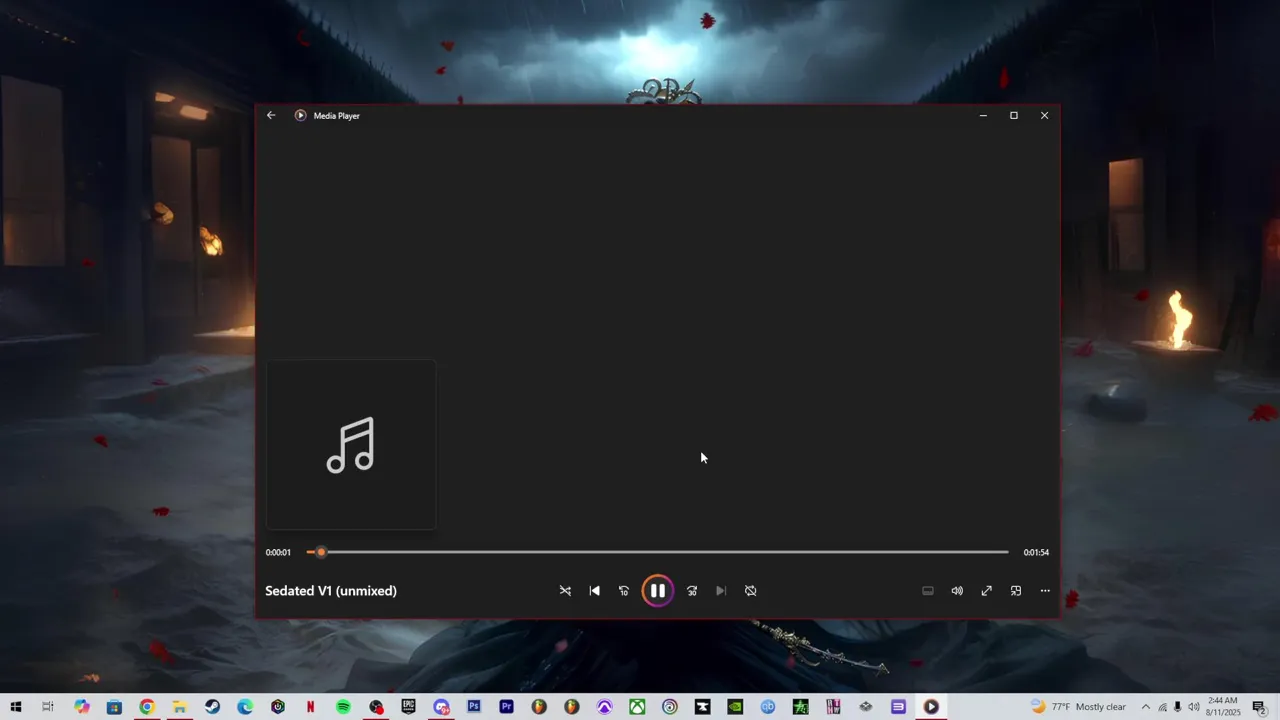Launch Steam from the taskbar
The height and width of the screenshot is (720, 1280).
coord(212,707)
